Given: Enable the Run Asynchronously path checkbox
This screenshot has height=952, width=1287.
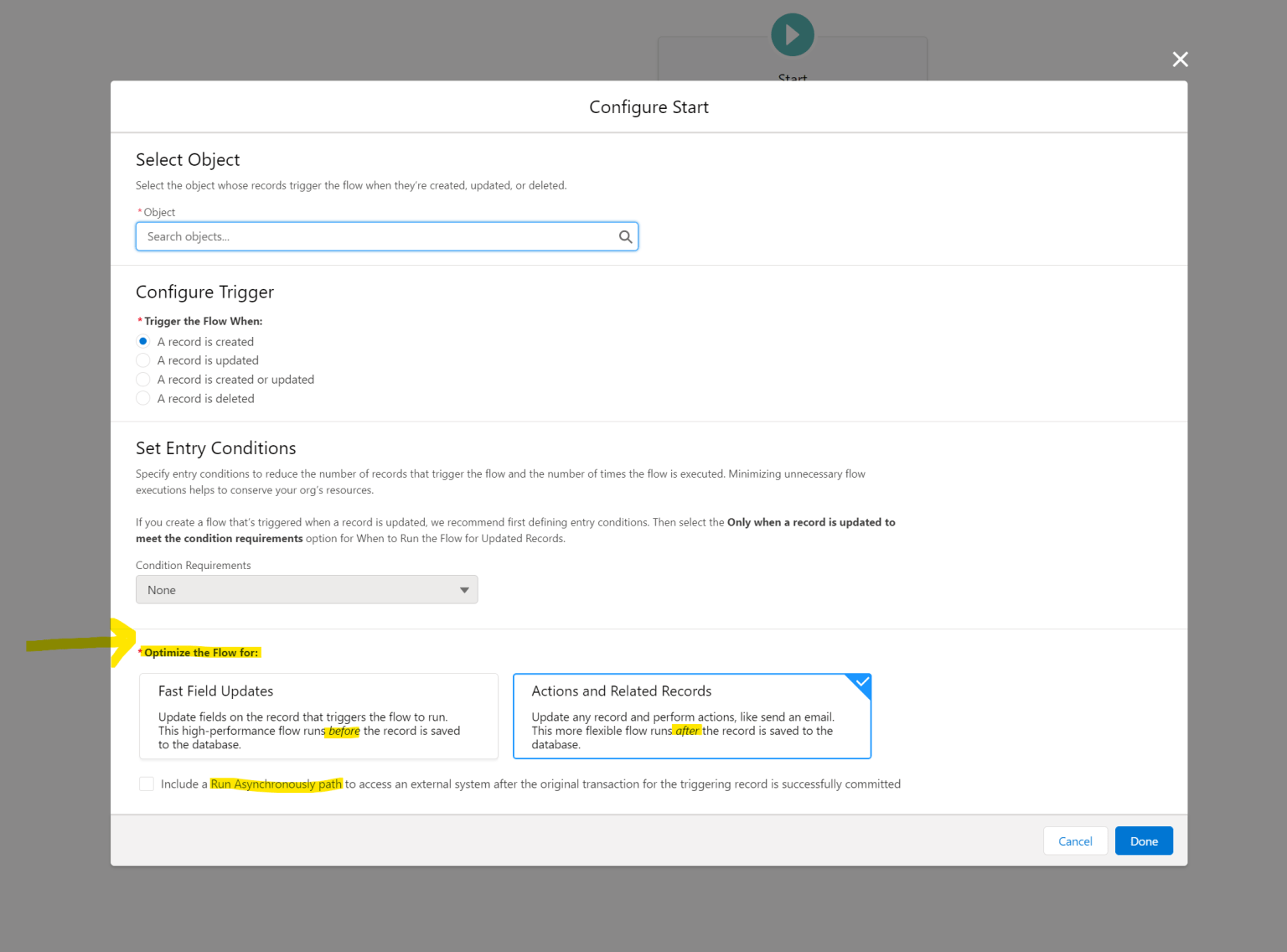Looking at the screenshot, I should (147, 784).
